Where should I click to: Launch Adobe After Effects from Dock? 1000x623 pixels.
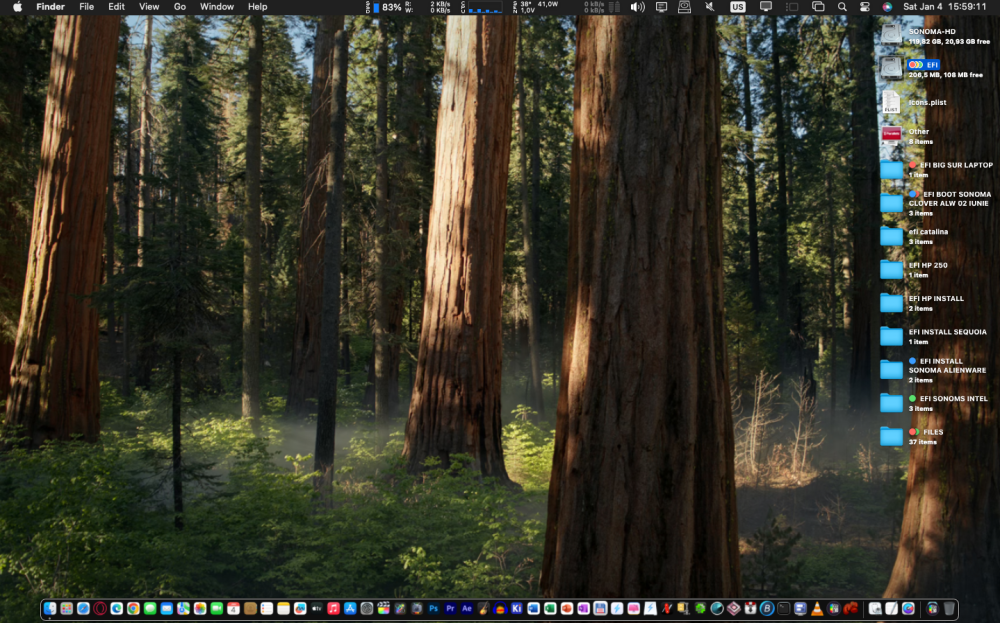pos(467,608)
